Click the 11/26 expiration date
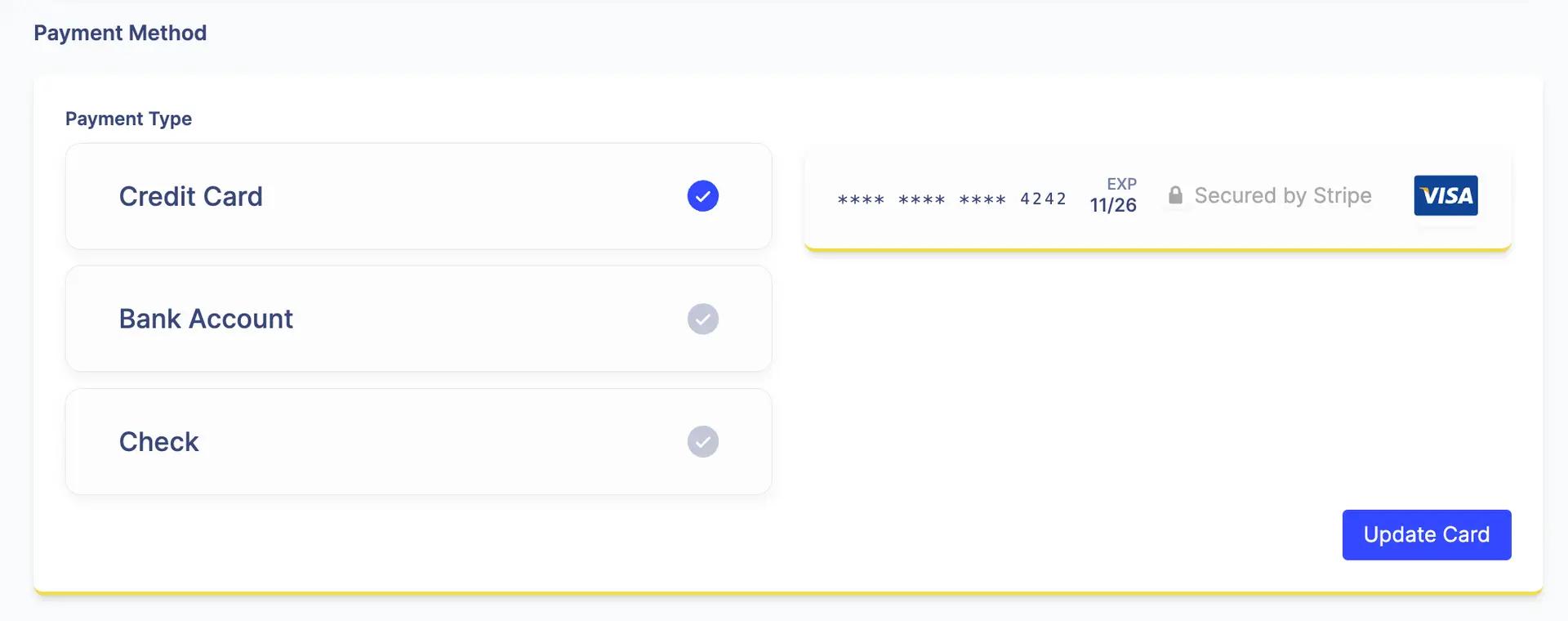Image resolution: width=1568 pixels, height=621 pixels. click(1113, 205)
